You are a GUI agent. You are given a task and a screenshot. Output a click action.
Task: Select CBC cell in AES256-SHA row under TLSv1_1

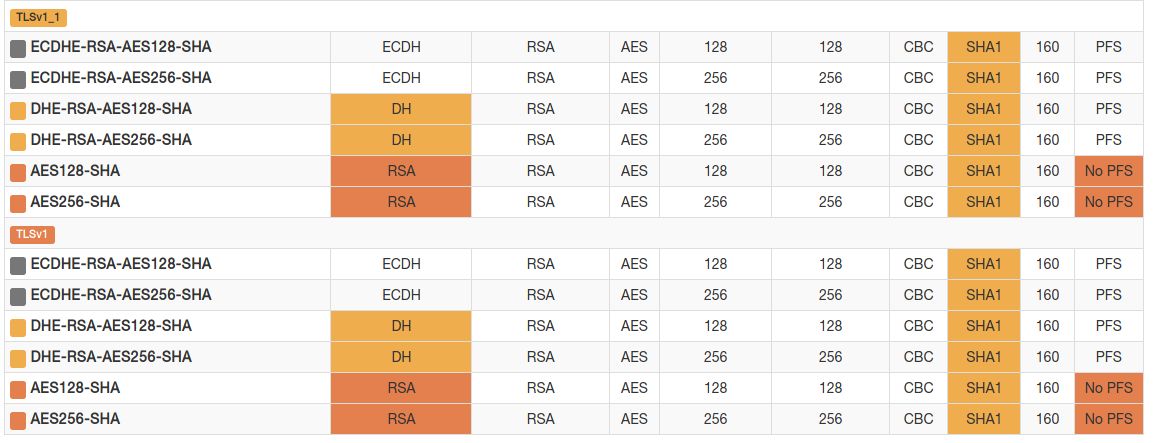[x=918, y=202]
